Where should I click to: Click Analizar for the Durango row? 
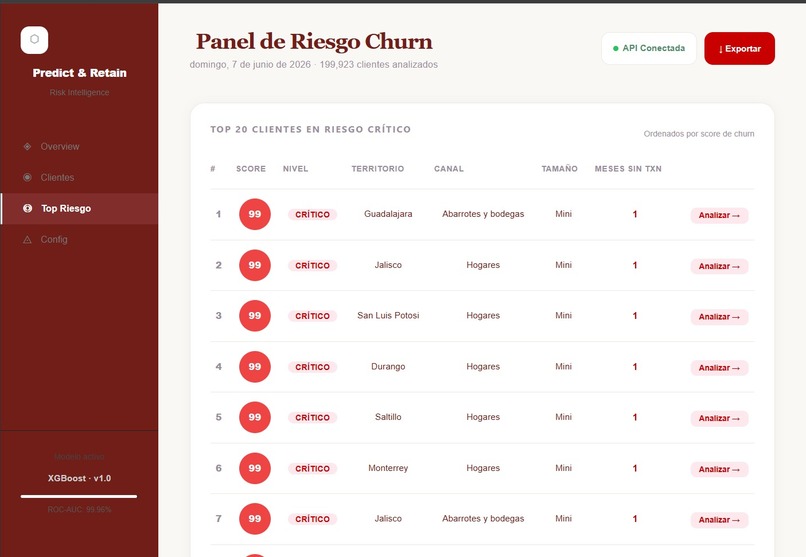[x=719, y=367]
